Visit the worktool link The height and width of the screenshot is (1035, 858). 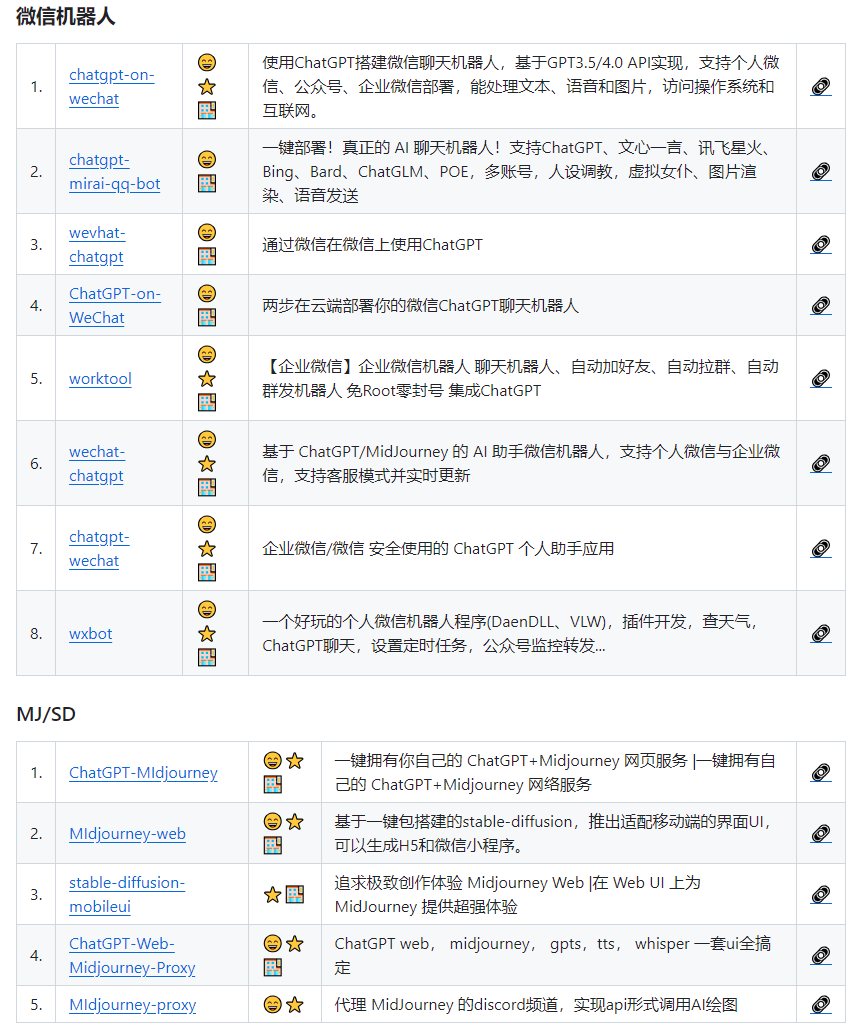point(100,379)
